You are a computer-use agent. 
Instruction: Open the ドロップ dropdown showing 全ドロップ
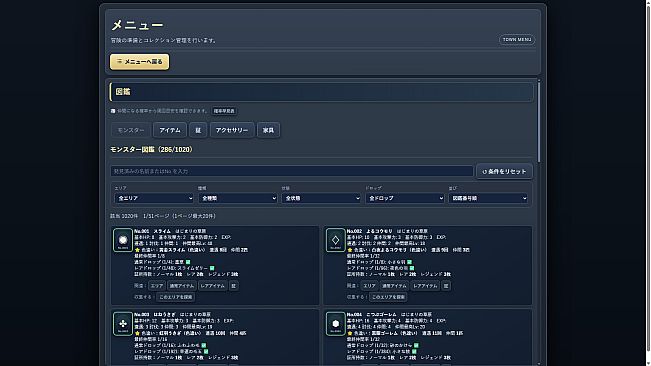(405, 198)
